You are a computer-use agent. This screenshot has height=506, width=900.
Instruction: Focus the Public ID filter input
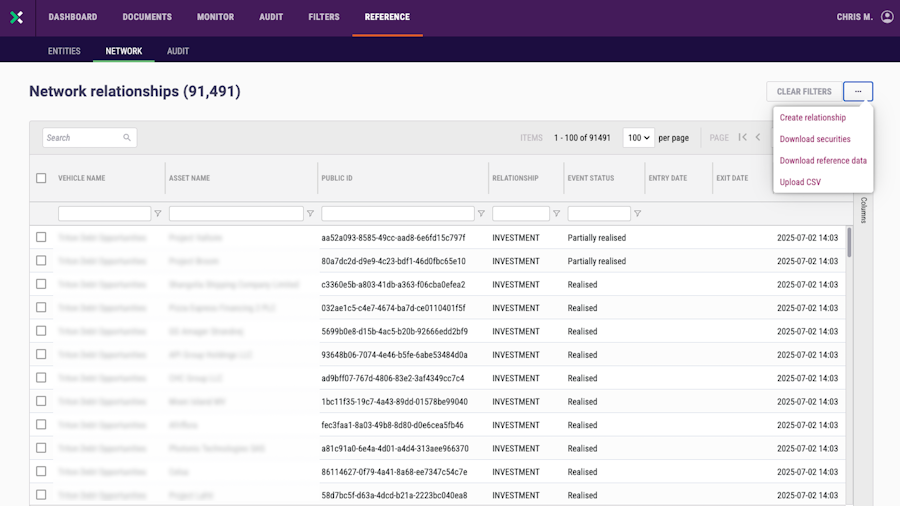tap(398, 213)
